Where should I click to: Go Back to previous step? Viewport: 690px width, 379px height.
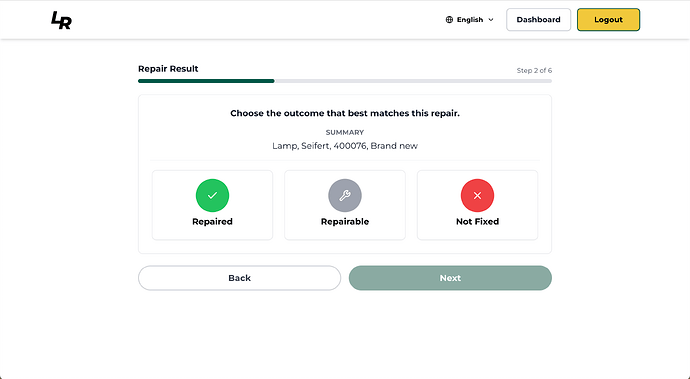coord(239,278)
